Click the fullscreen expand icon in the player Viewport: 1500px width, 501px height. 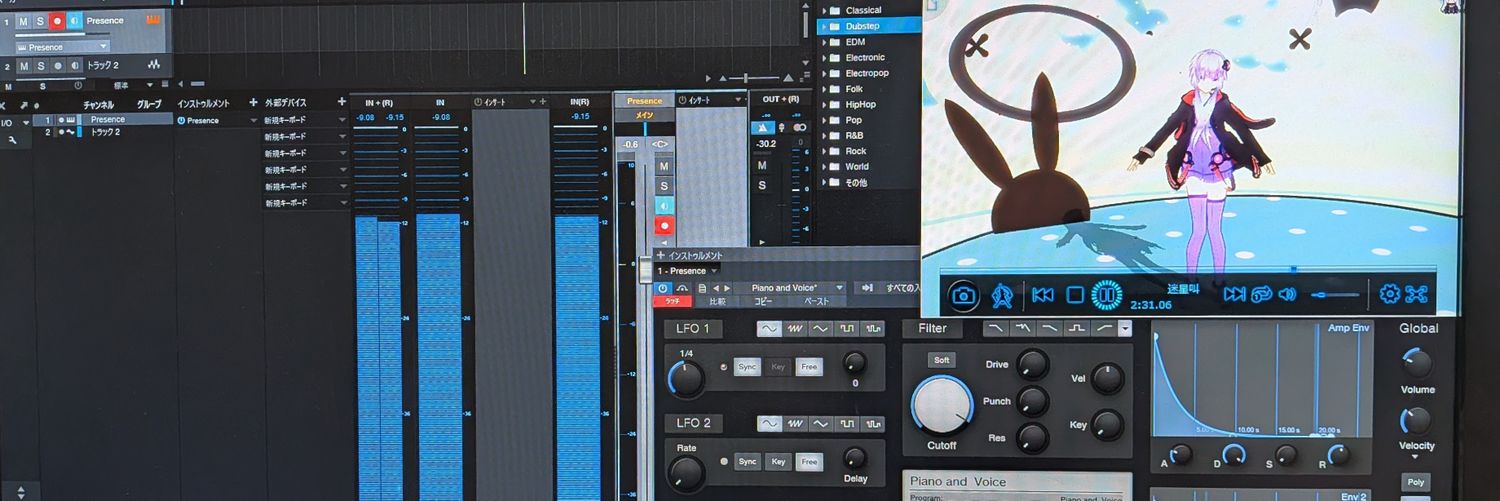[1416, 294]
